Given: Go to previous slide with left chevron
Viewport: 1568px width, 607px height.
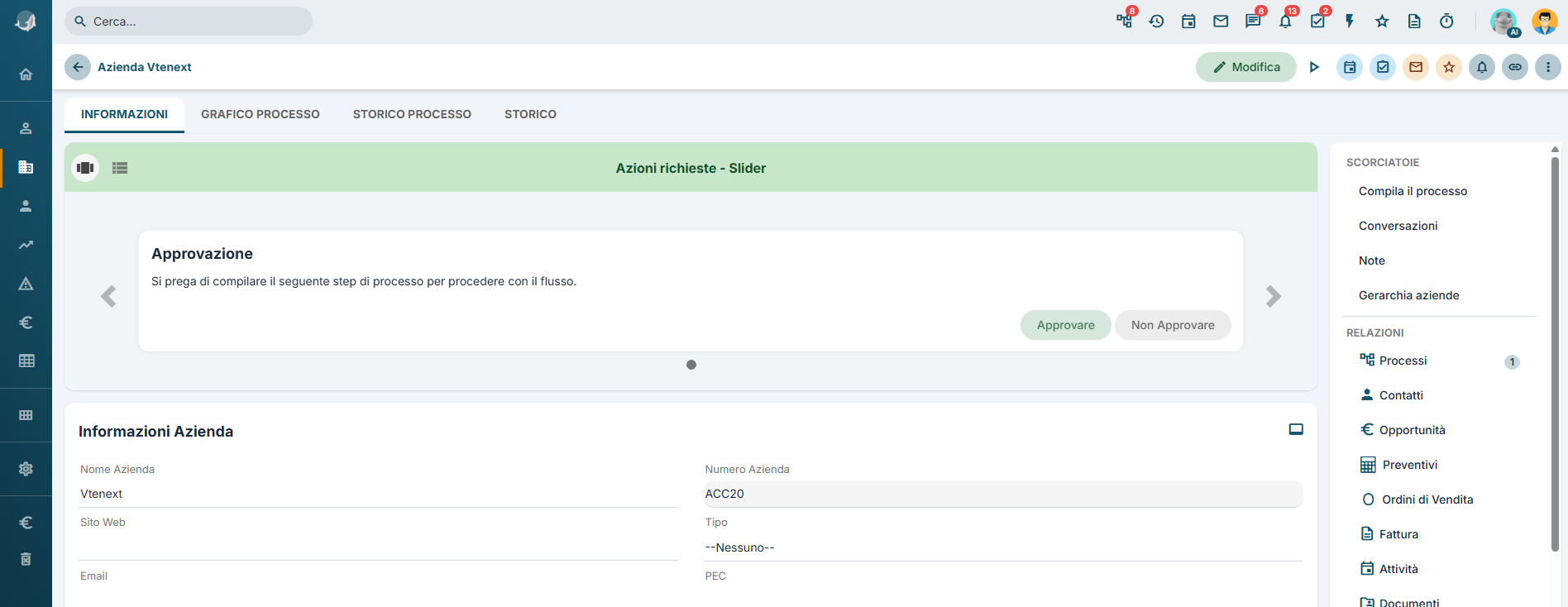Looking at the screenshot, I should (x=108, y=296).
